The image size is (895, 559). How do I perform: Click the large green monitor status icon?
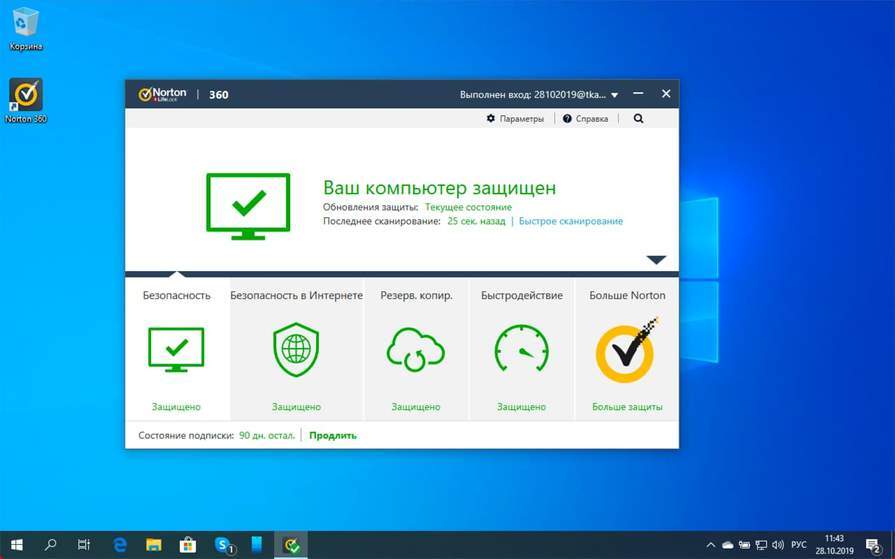click(248, 206)
